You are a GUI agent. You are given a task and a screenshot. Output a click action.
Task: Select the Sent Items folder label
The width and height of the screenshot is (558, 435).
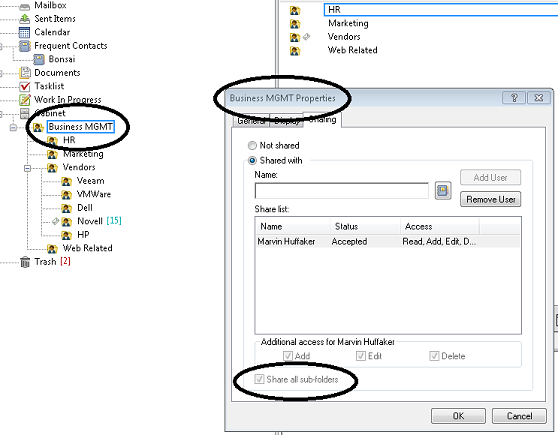coord(55,19)
